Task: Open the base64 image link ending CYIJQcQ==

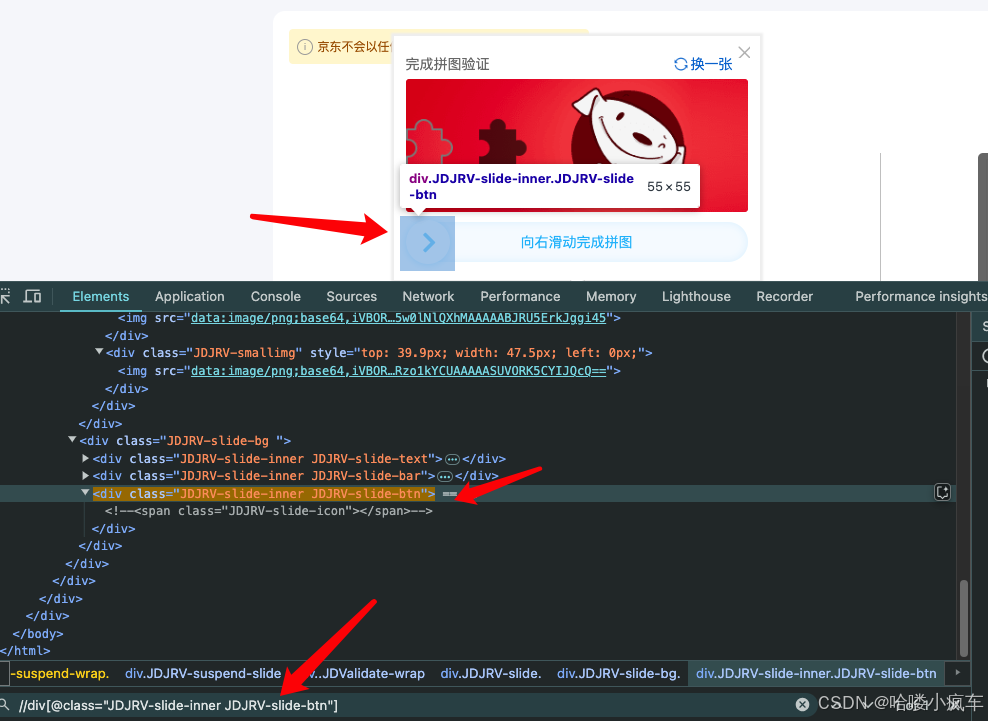Action: point(398,371)
